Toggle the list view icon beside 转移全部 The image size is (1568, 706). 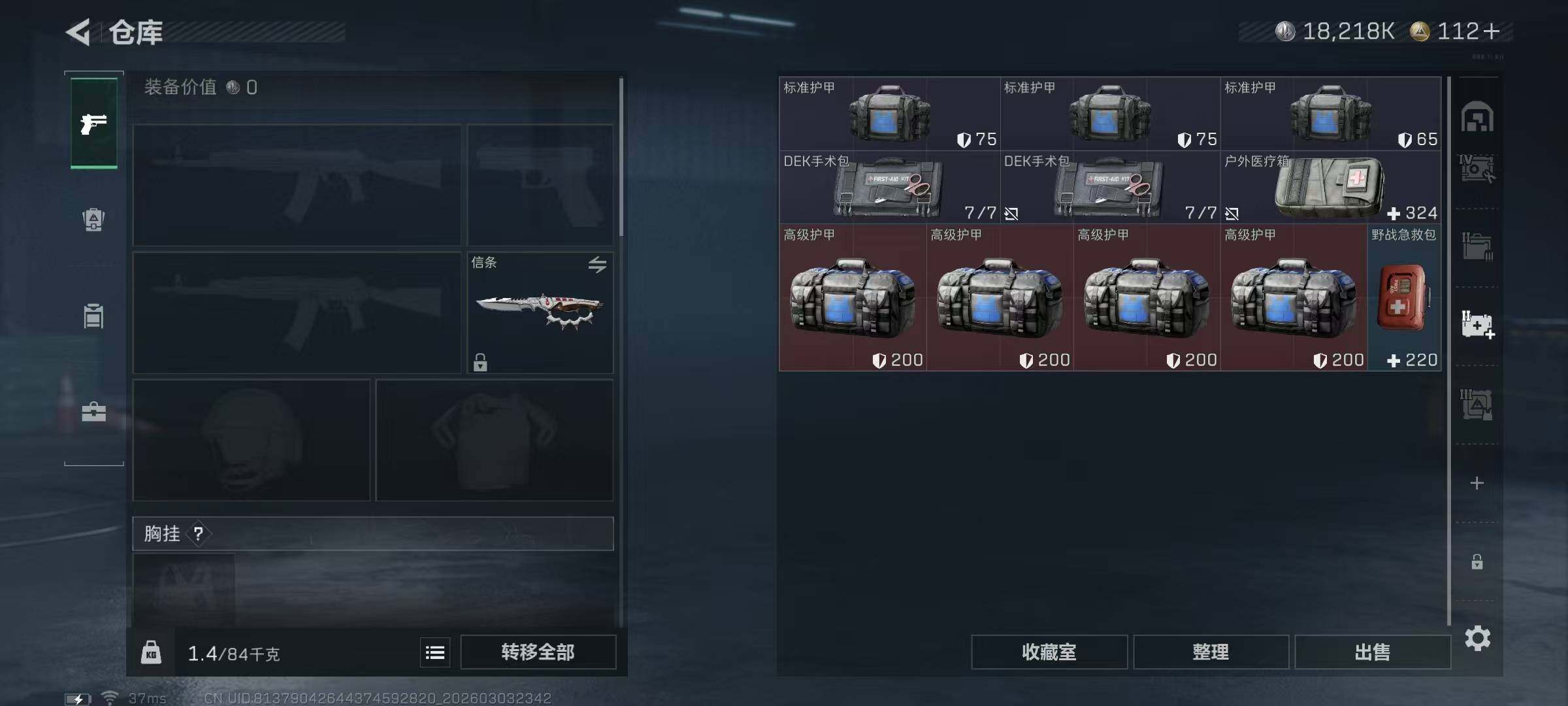(435, 652)
